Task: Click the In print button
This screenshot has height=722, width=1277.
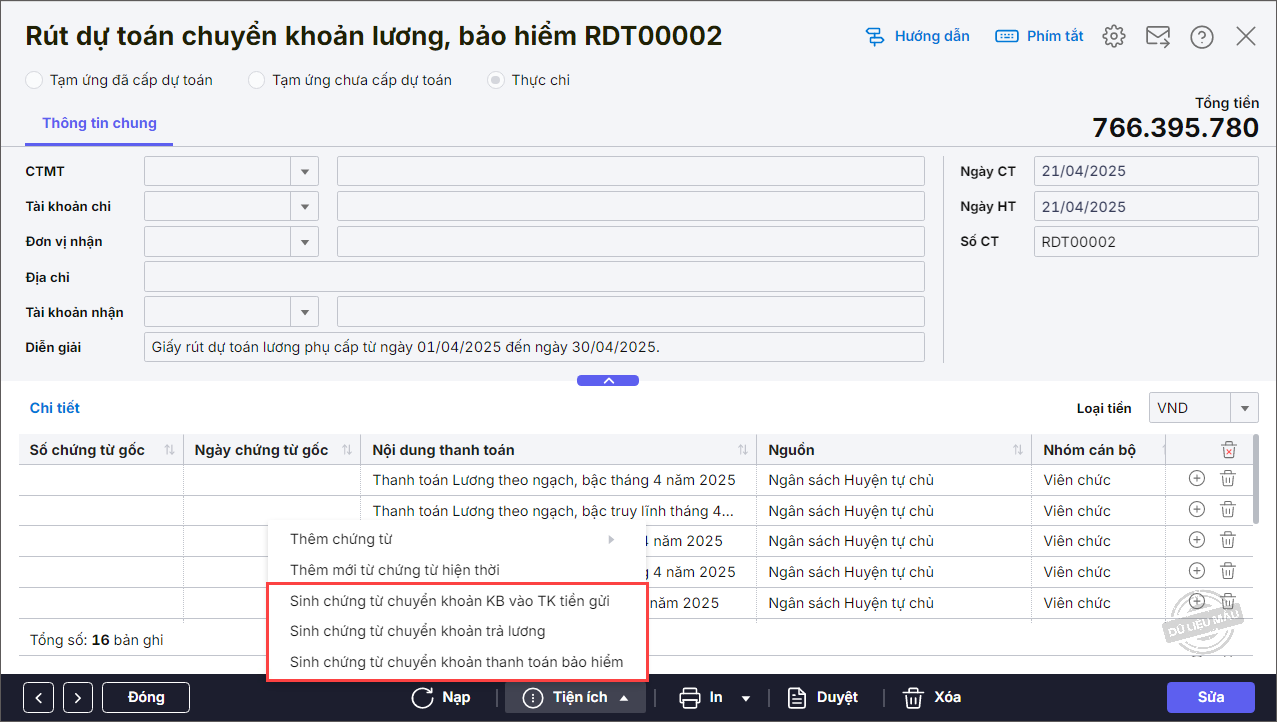Action: (x=702, y=697)
